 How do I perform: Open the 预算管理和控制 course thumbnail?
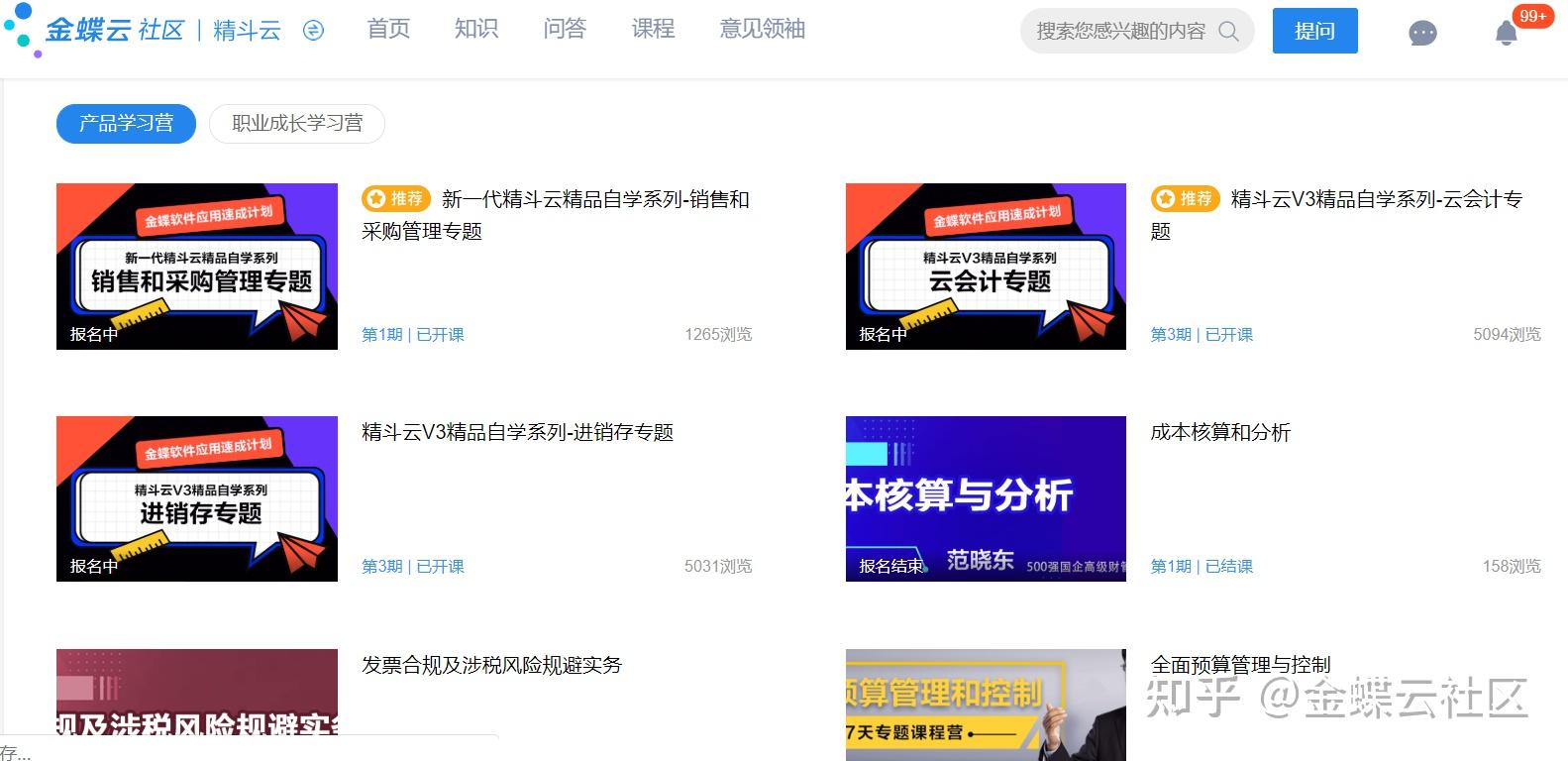point(986,705)
